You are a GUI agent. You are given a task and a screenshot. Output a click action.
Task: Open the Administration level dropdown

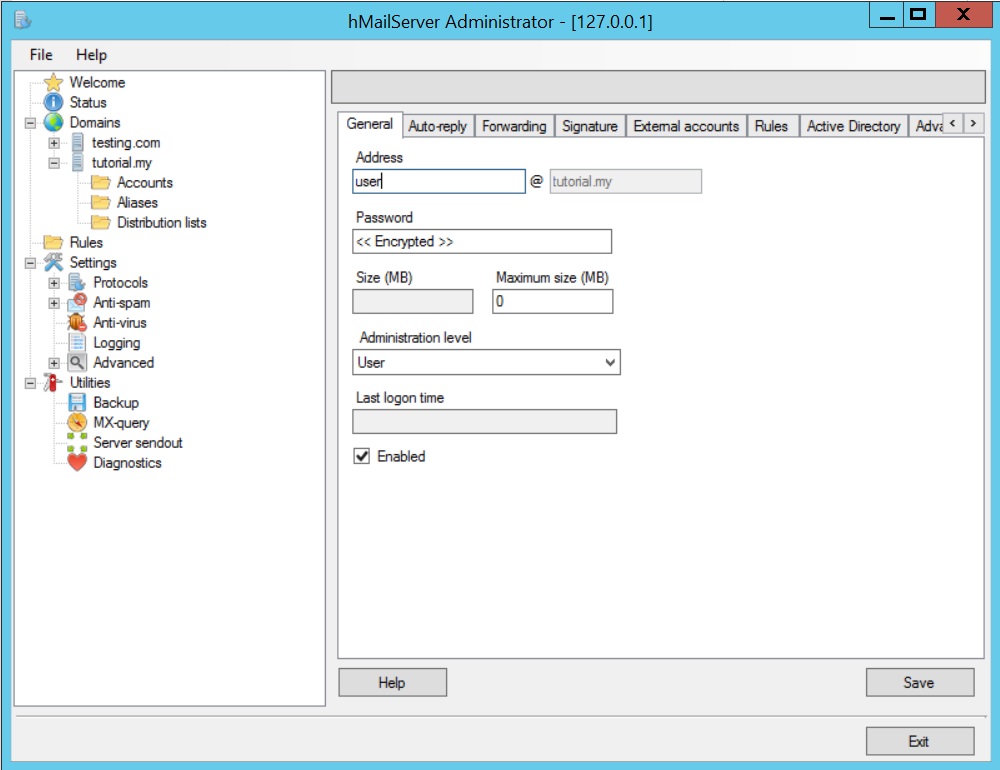[486, 362]
